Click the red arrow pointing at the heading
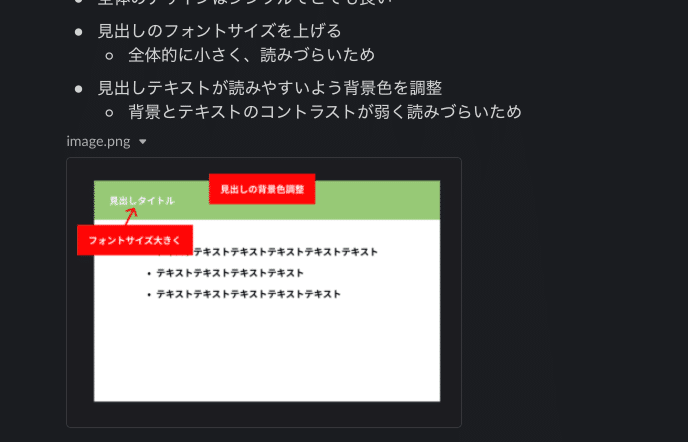The width and height of the screenshot is (688, 442). pos(131,216)
